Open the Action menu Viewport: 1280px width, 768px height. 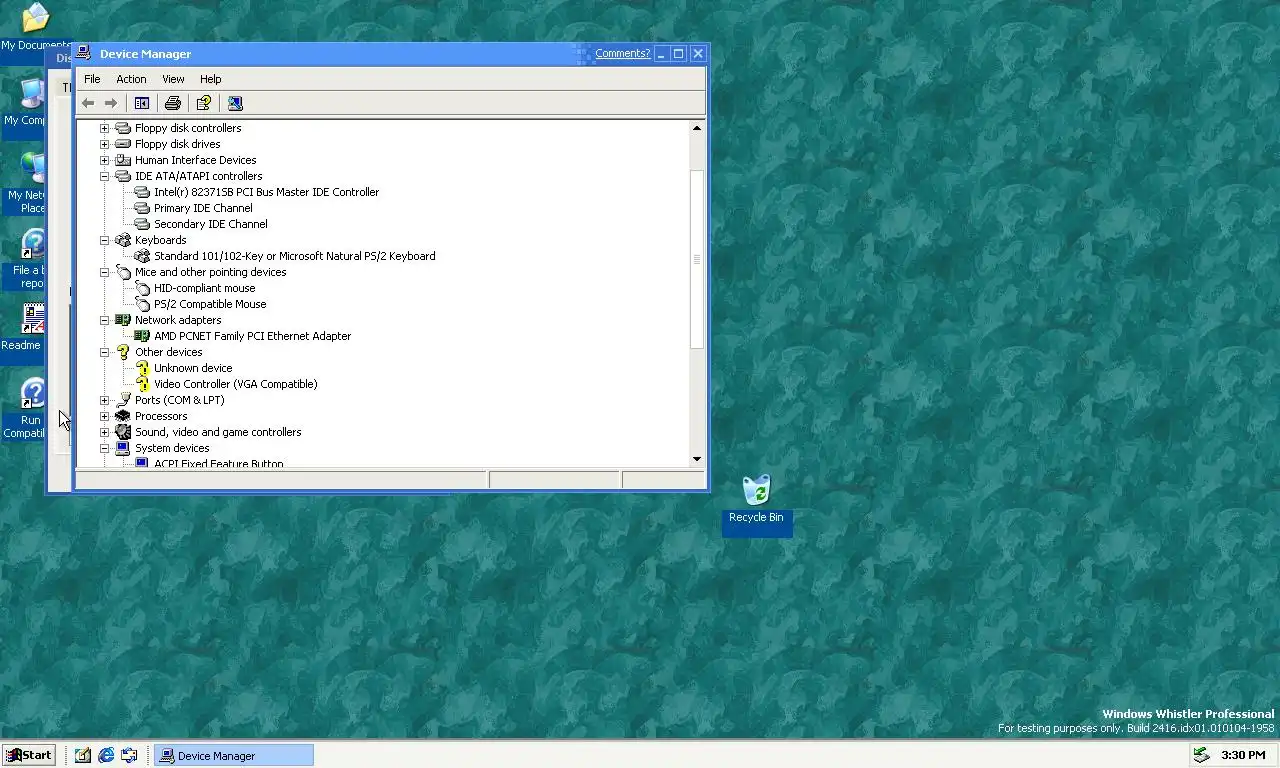(x=131, y=79)
